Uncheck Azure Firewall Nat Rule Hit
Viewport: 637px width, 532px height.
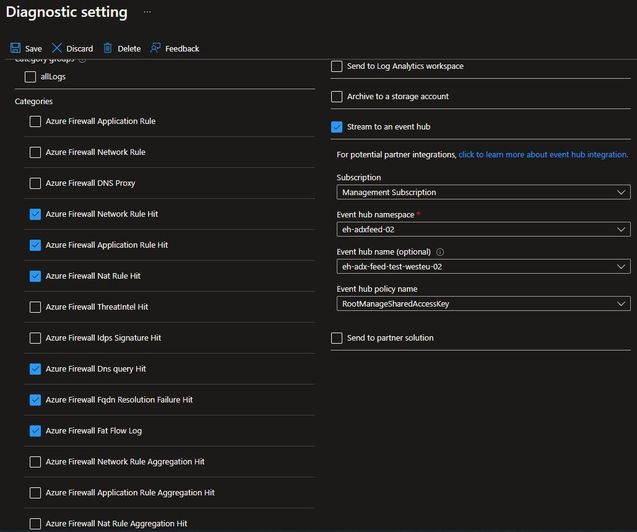pos(35,276)
